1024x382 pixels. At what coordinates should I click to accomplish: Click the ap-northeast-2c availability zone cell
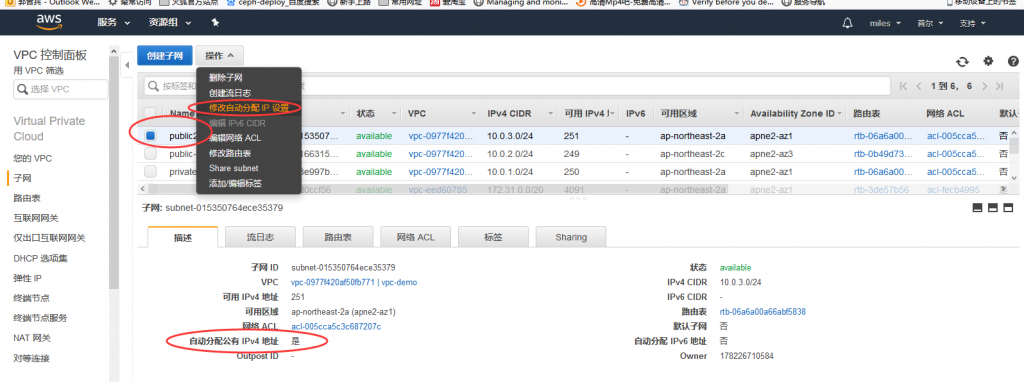coord(692,154)
